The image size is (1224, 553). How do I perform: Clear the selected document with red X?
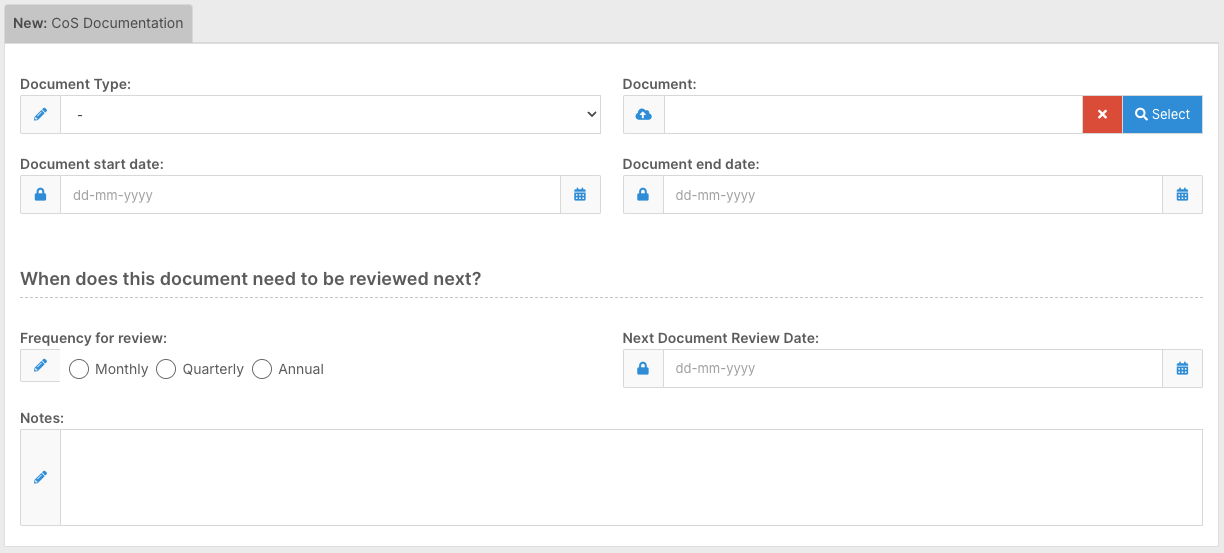(x=1102, y=115)
